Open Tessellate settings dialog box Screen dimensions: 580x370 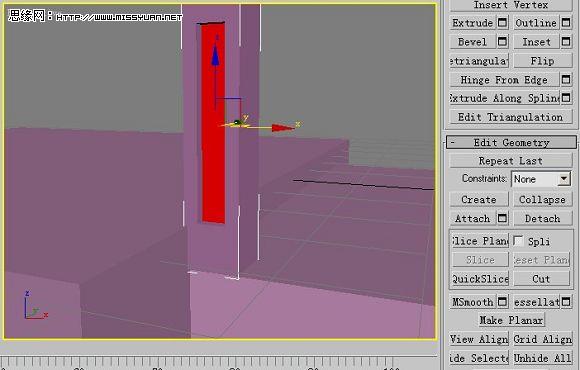click(x=566, y=302)
